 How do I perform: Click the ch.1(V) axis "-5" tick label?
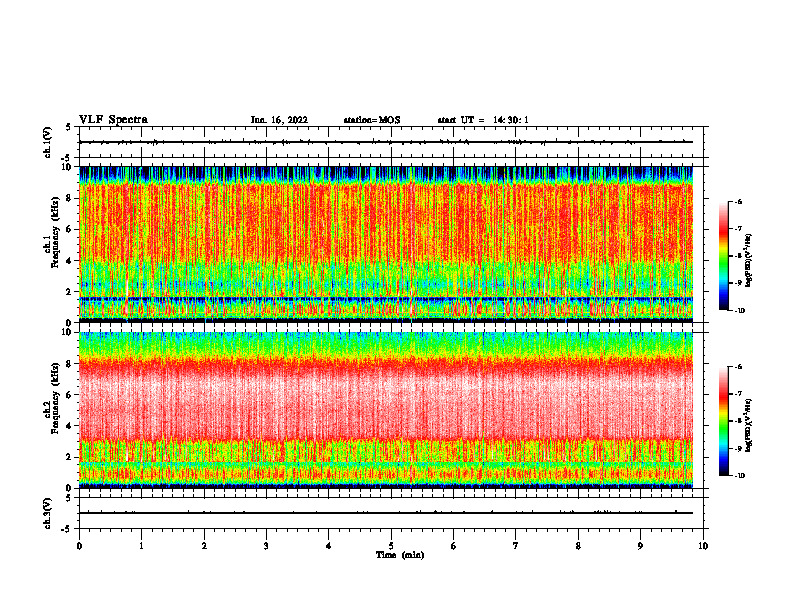pyautogui.click(x=67, y=158)
